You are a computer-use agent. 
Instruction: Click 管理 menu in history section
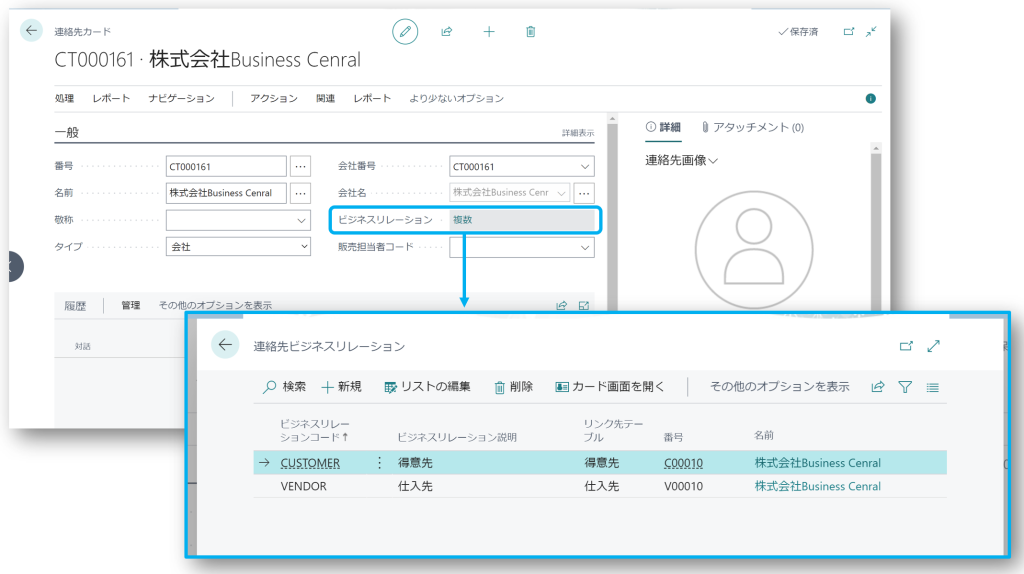(131, 306)
